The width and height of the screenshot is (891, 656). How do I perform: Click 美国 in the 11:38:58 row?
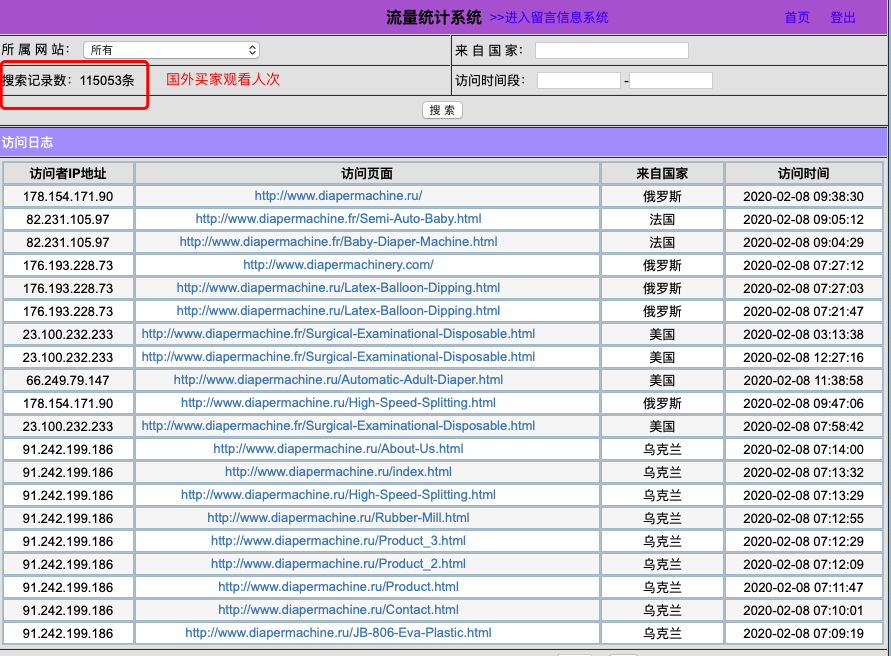pyautogui.click(x=662, y=380)
